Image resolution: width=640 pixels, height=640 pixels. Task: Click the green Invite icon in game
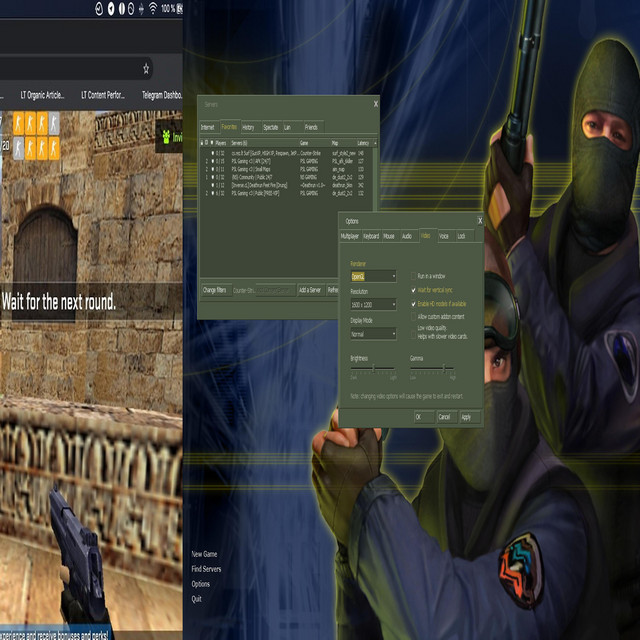165,139
